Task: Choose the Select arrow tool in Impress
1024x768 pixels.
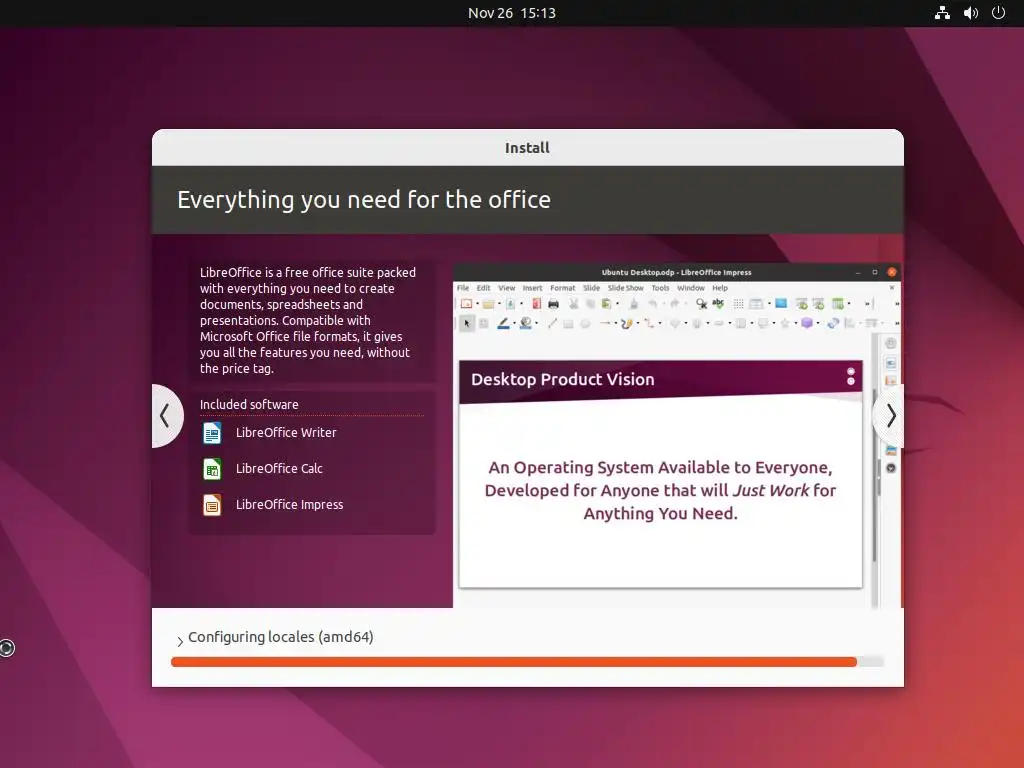Action: (466, 323)
